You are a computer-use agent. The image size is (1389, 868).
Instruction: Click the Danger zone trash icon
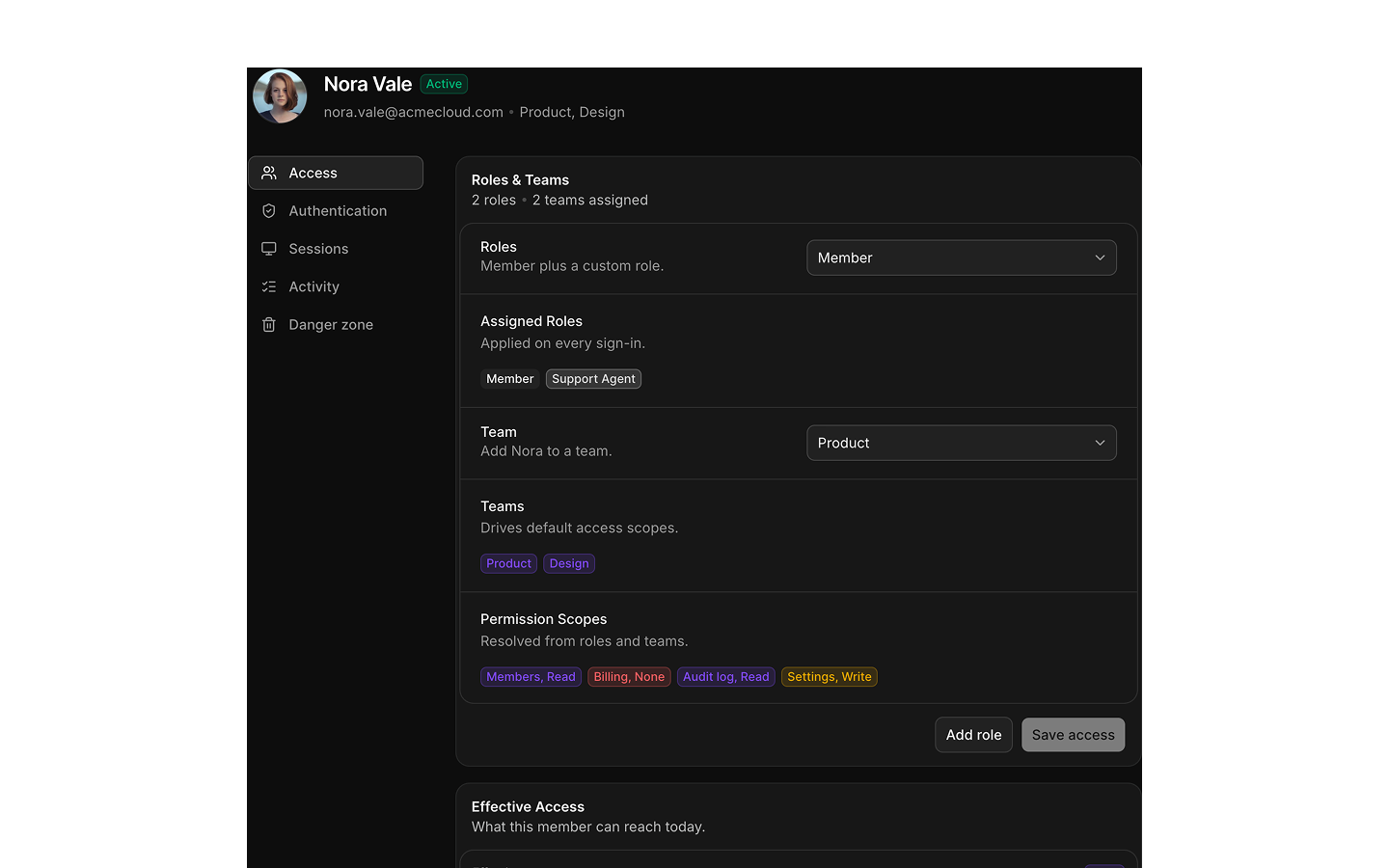(x=269, y=324)
